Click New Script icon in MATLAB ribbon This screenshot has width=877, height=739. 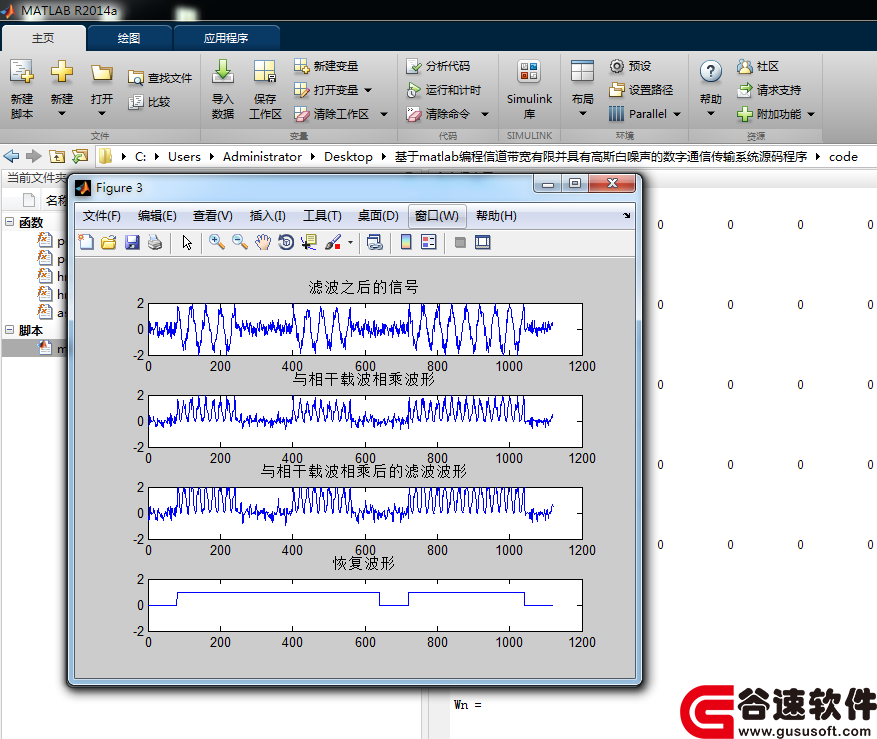tap(22, 72)
